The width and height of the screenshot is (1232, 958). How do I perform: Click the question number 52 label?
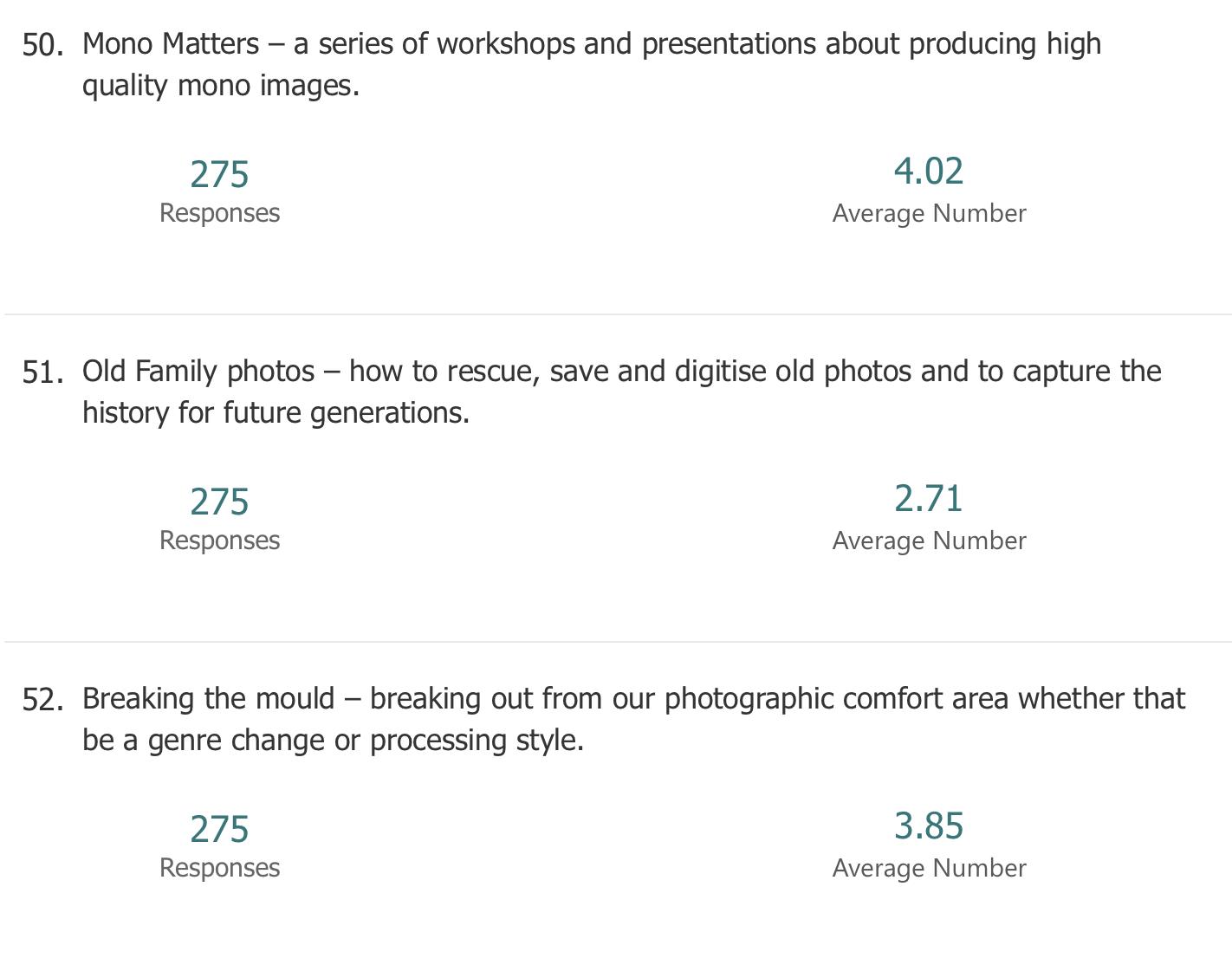click(42, 700)
